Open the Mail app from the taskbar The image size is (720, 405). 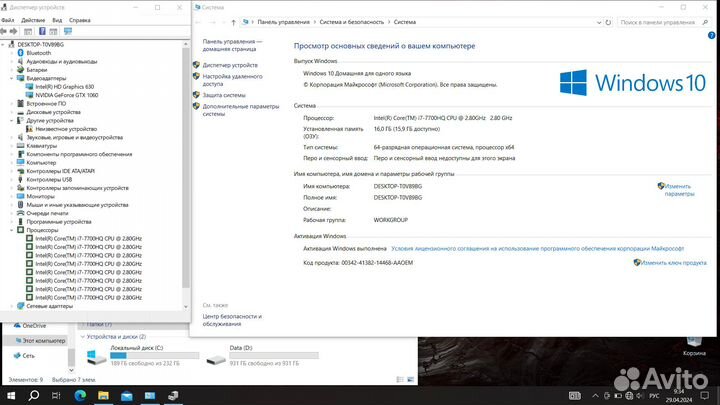127,395
